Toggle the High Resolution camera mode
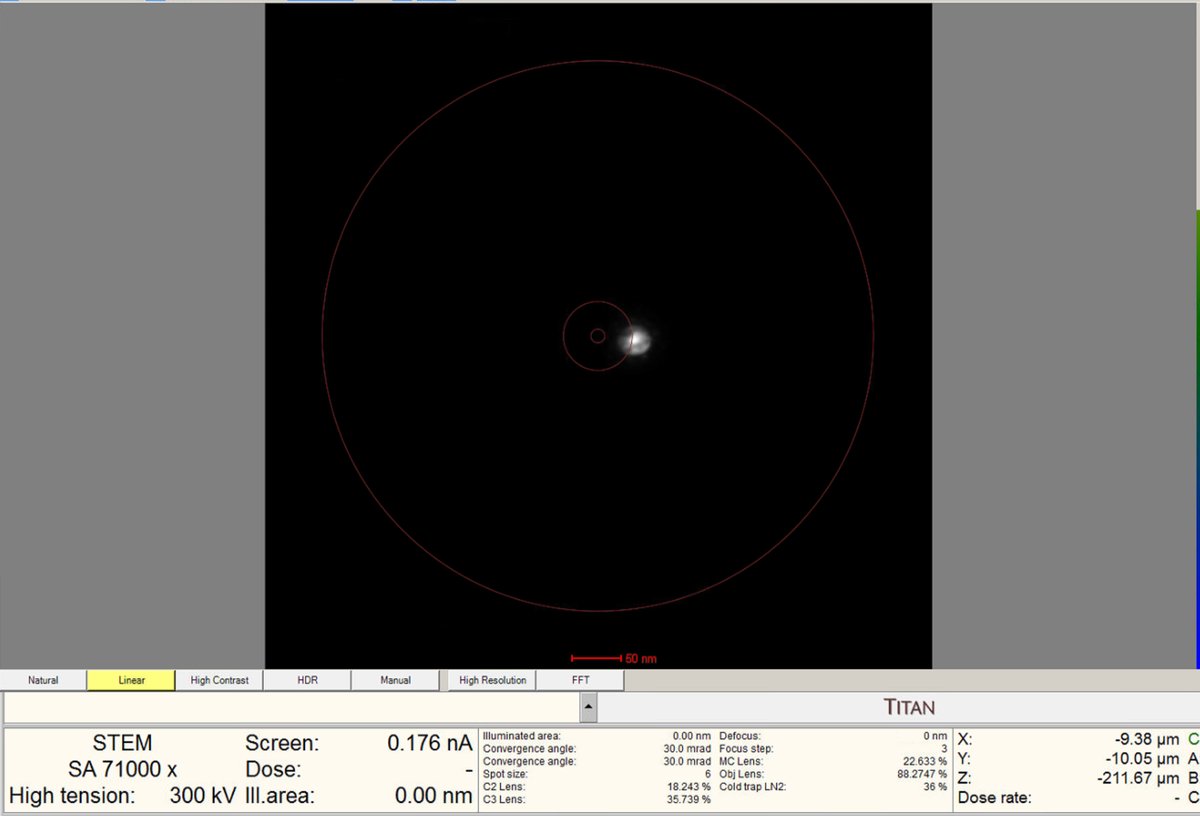Screen dimensions: 1200x816 [491, 679]
